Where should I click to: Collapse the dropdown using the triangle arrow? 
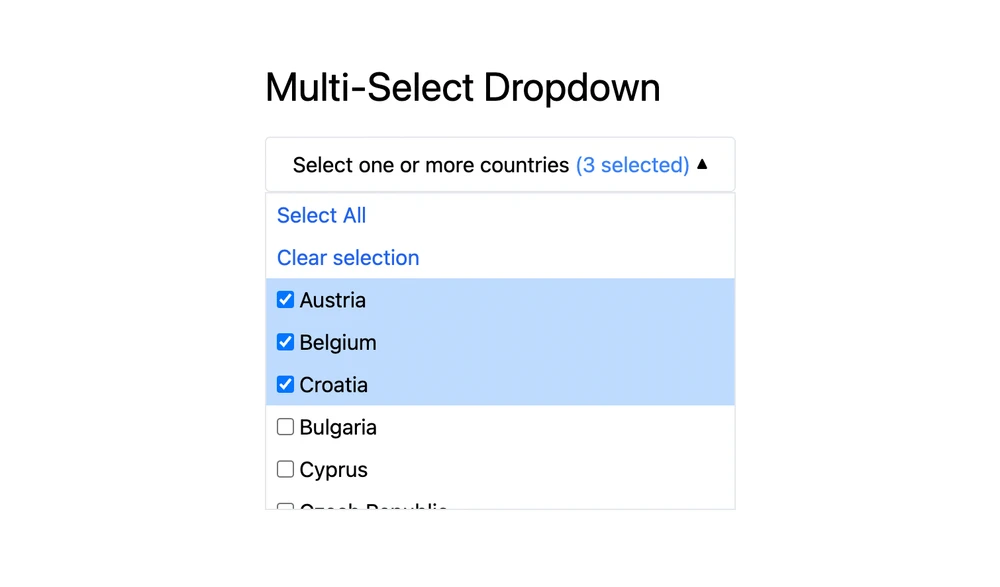(x=702, y=164)
